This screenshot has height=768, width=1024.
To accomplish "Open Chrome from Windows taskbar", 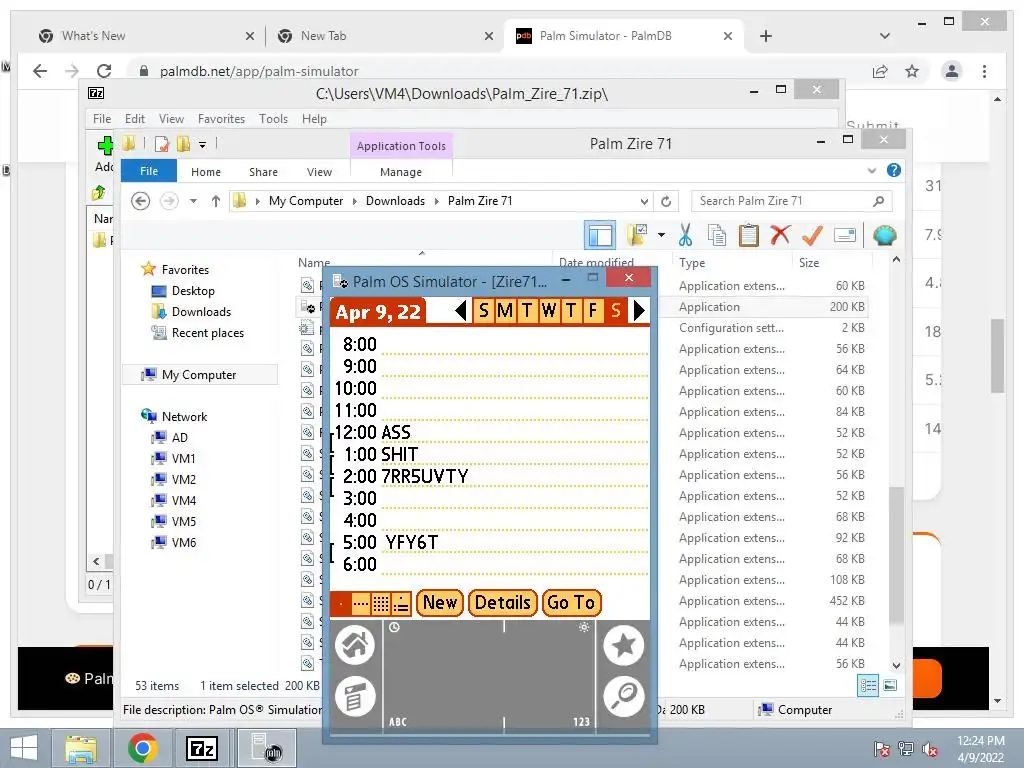I will pyautogui.click(x=142, y=748).
